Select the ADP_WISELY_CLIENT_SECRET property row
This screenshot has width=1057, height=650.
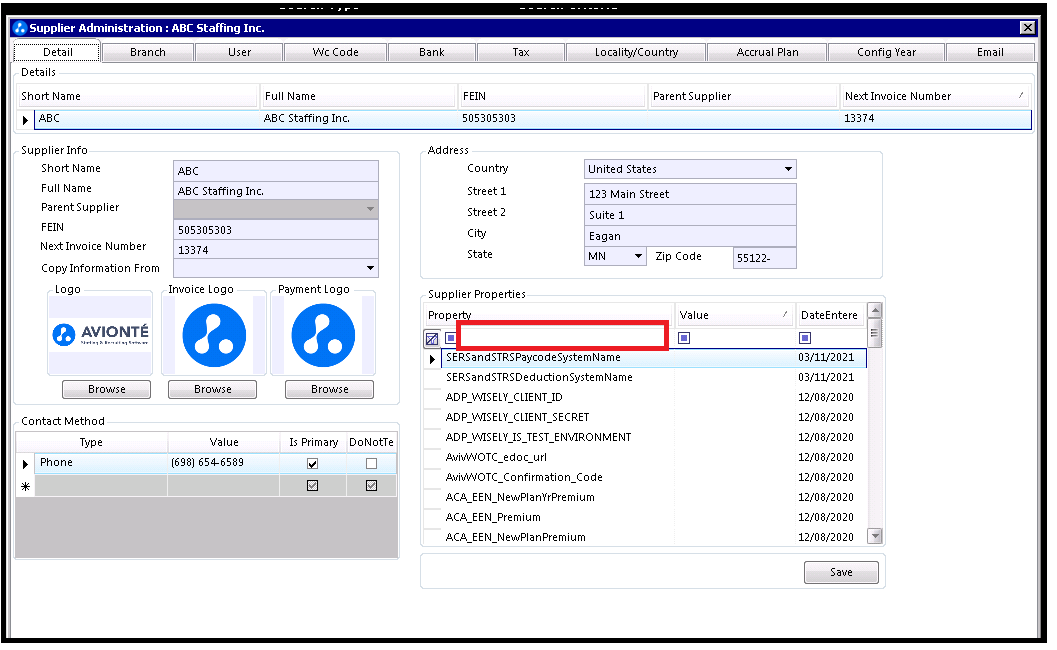click(x=645, y=417)
